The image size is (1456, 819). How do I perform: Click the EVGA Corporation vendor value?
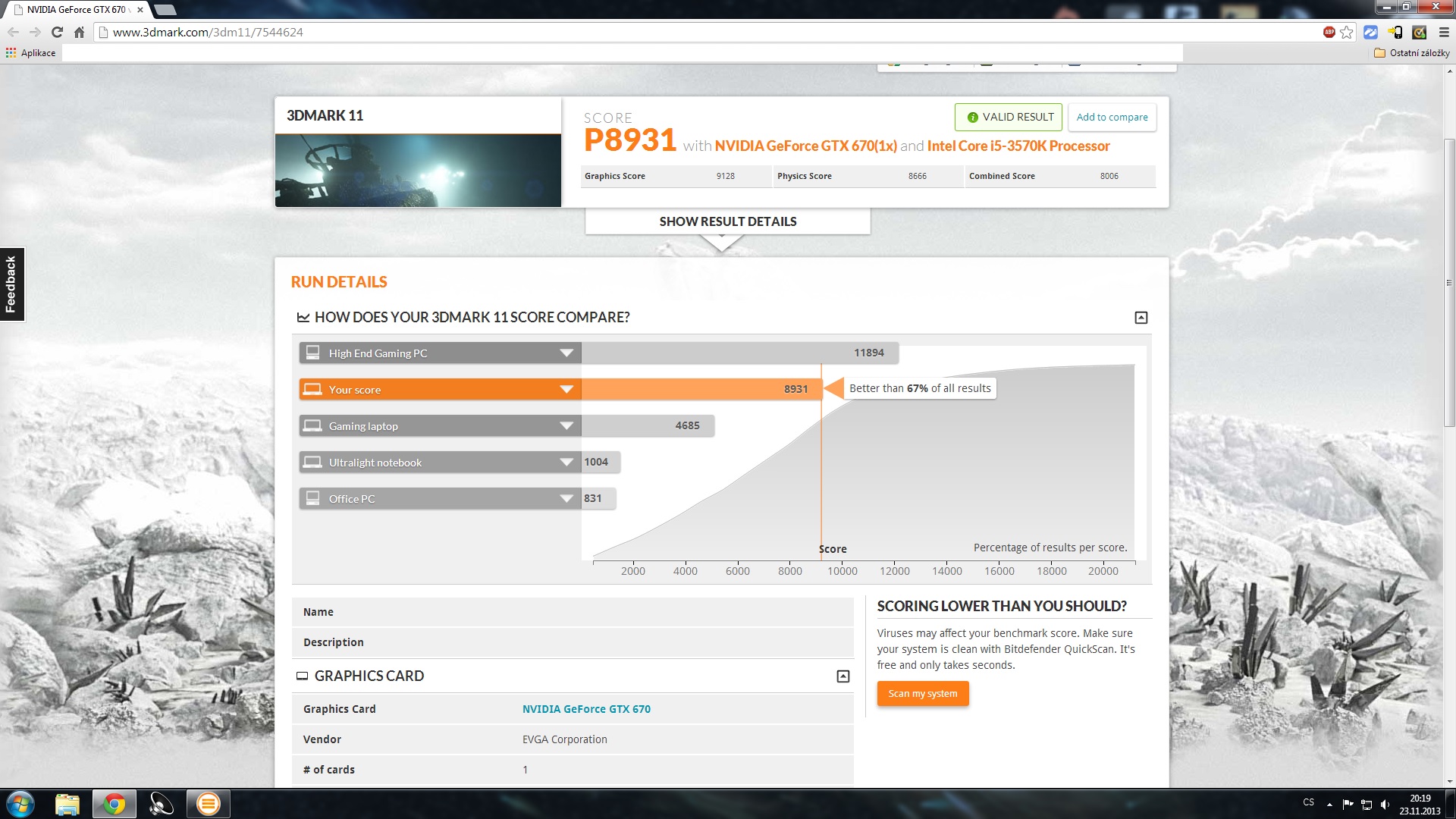click(x=564, y=739)
